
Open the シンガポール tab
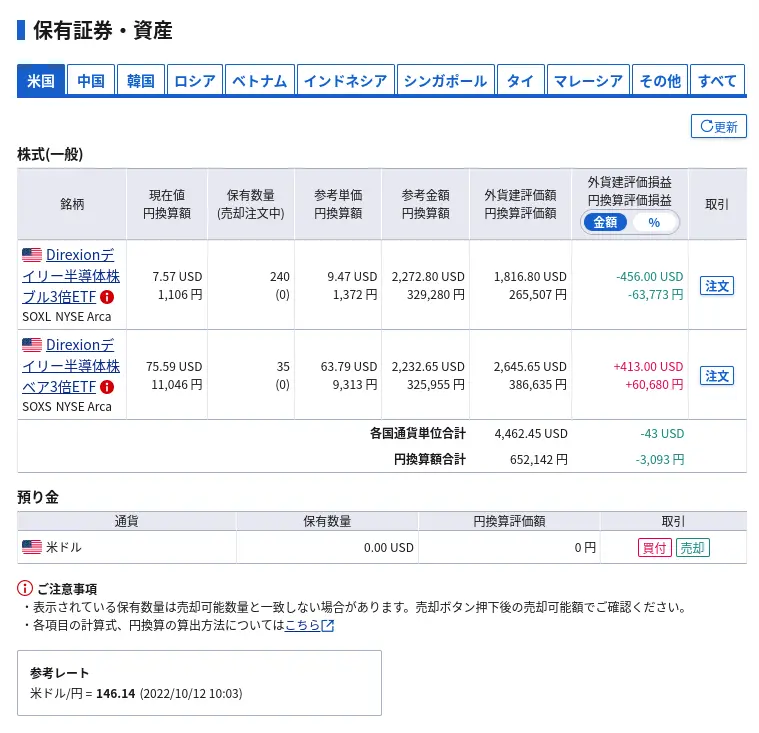point(446,80)
